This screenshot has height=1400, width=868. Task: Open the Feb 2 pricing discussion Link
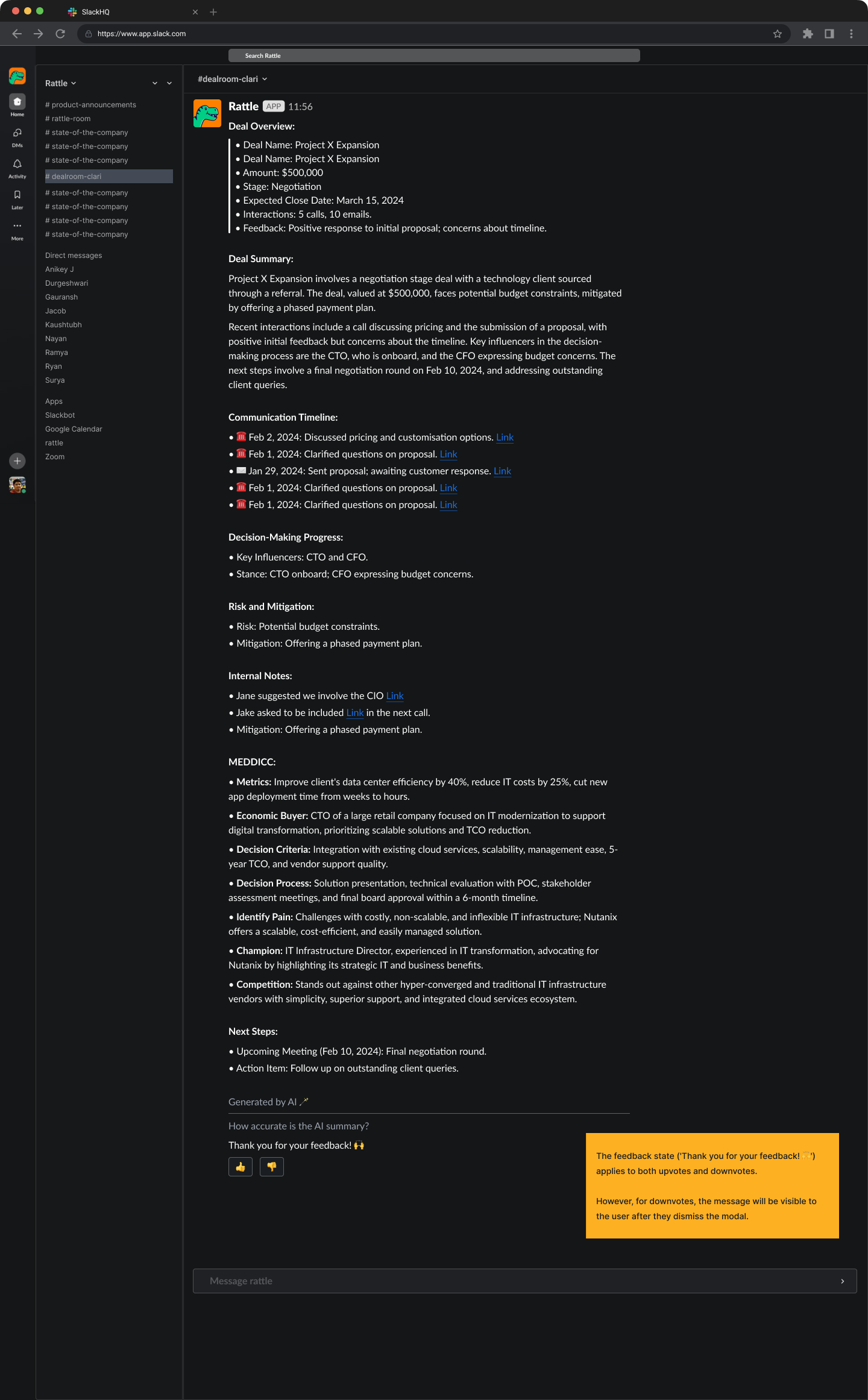(x=505, y=437)
